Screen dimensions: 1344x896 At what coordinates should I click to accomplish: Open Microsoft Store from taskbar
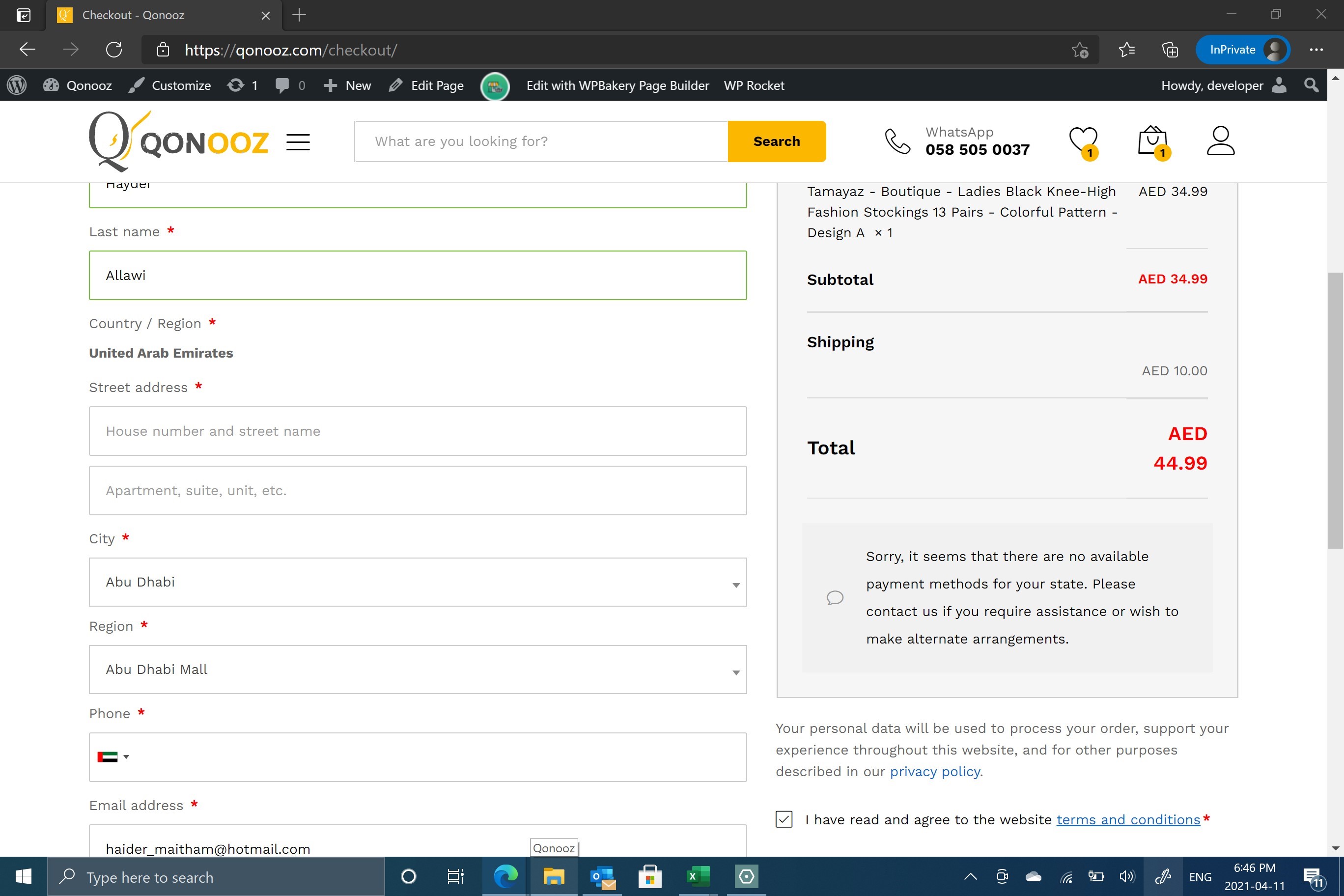point(650,876)
